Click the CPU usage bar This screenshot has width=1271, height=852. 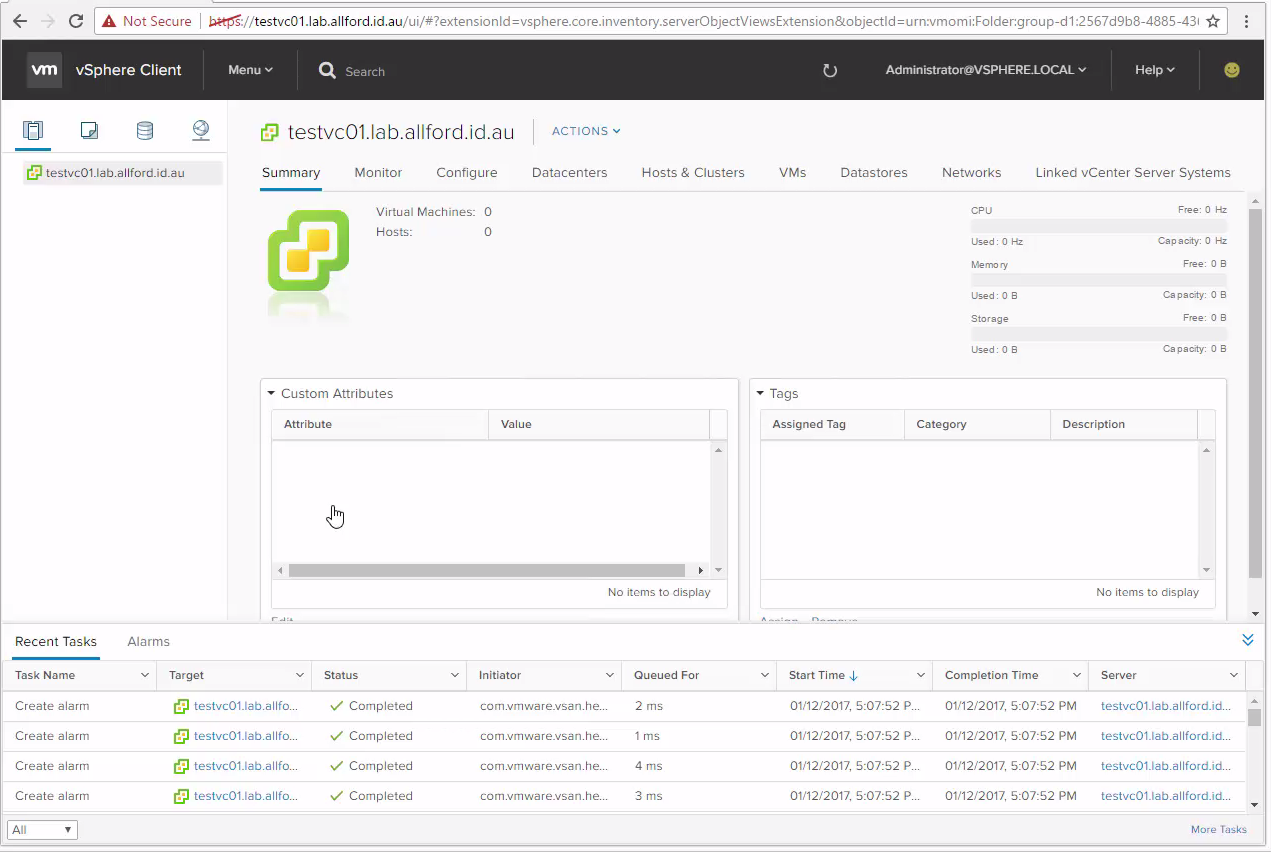point(1098,226)
